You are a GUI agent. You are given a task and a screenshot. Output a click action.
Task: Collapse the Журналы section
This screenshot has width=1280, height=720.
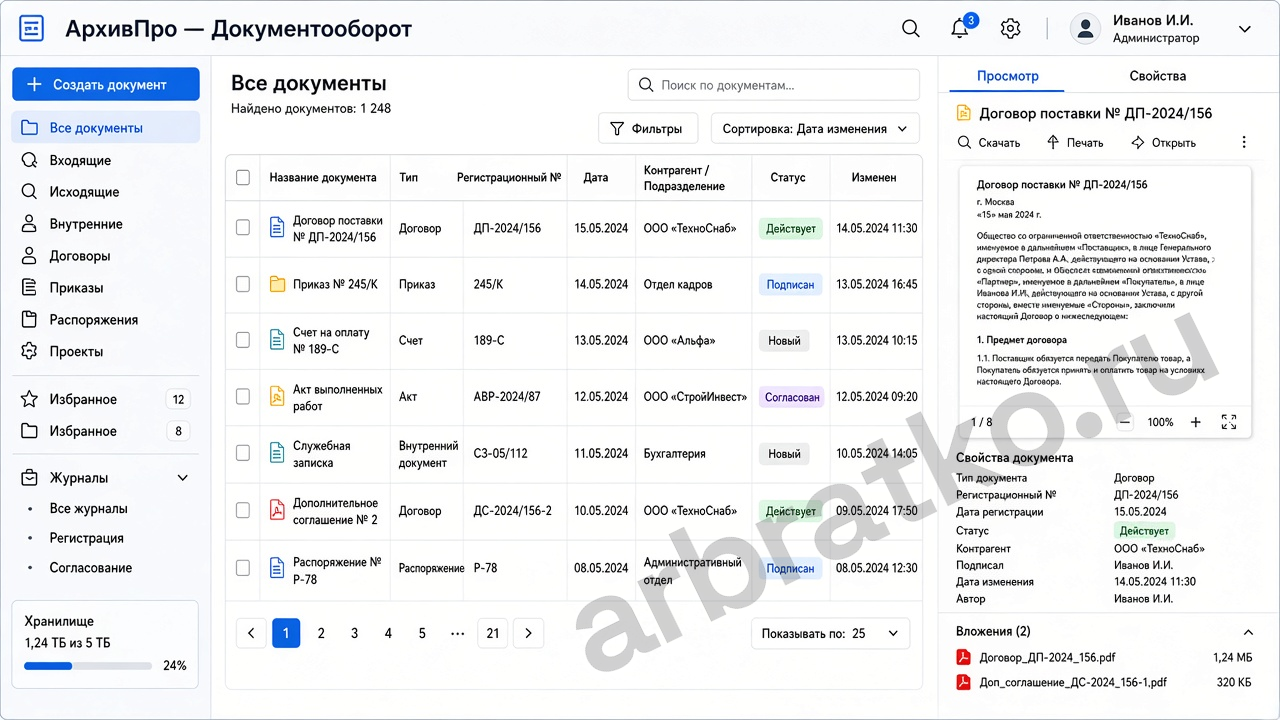[183, 478]
